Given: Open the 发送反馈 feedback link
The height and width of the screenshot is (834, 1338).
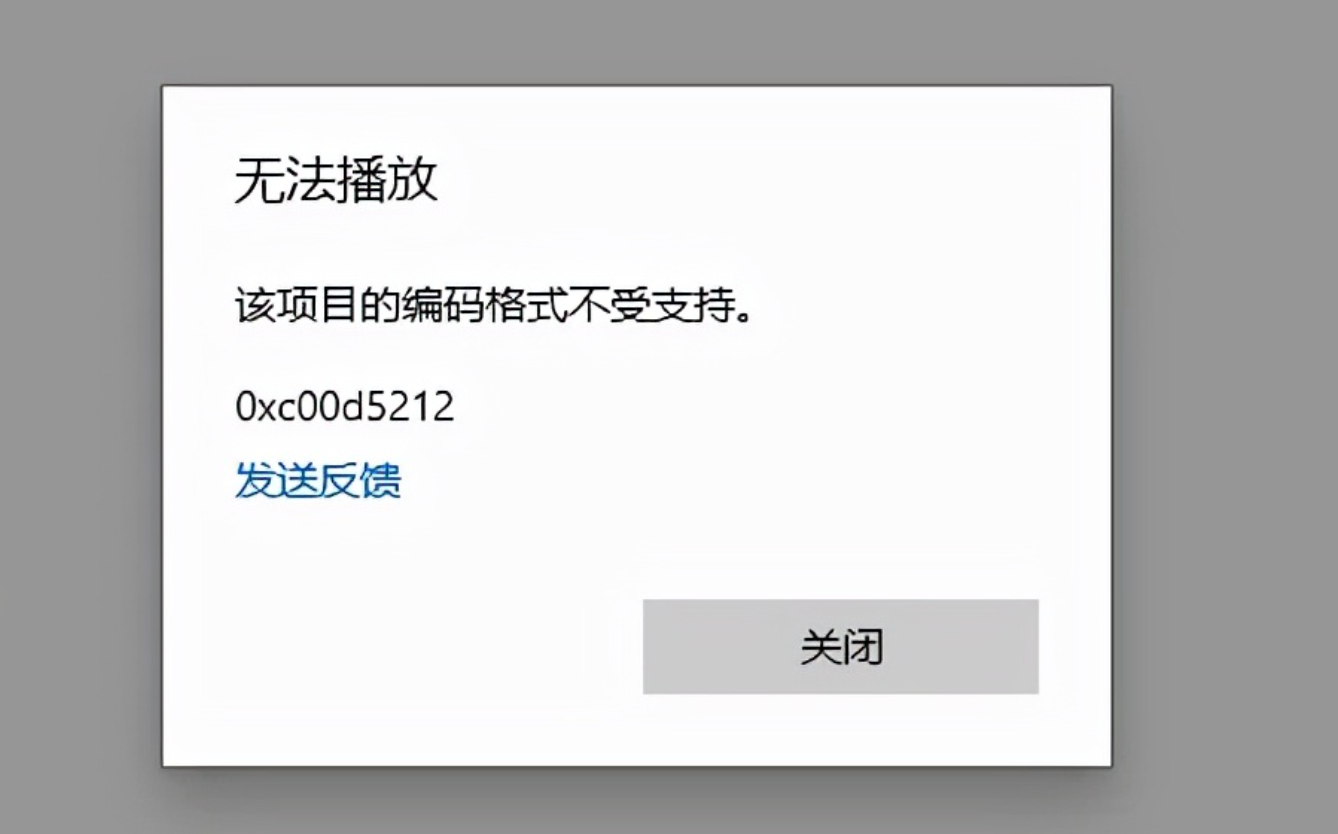Looking at the screenshot, I should coord(318,480).
